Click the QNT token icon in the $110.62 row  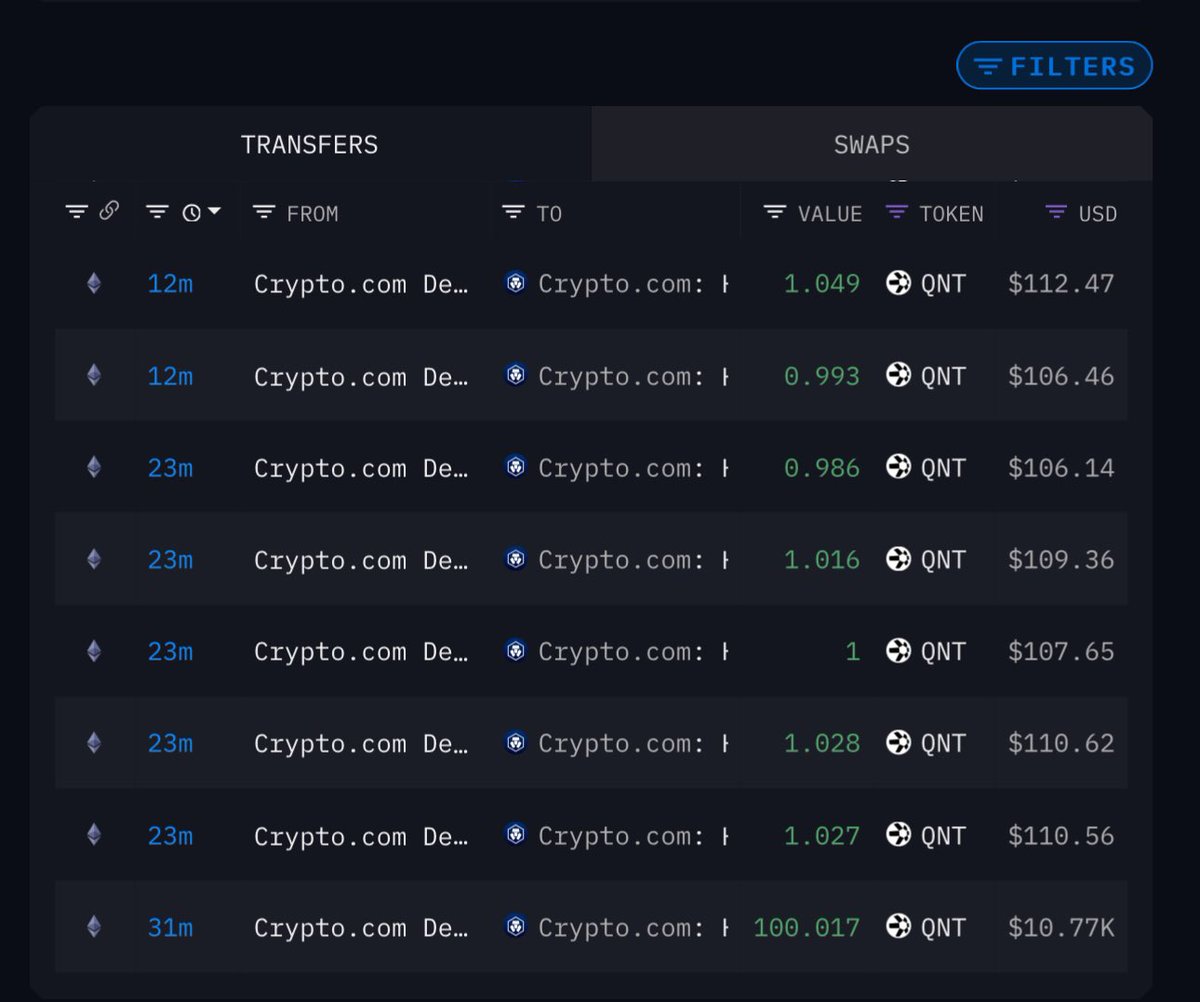898,743
